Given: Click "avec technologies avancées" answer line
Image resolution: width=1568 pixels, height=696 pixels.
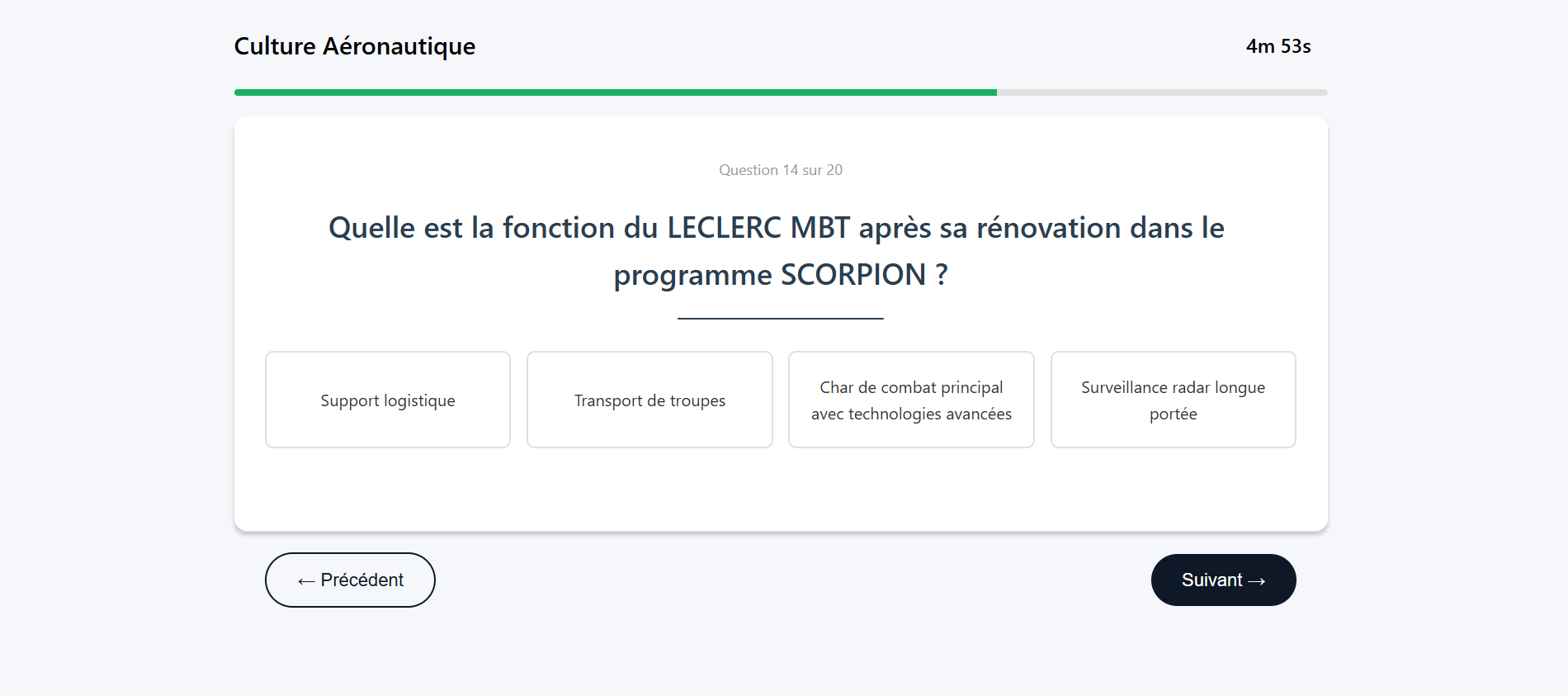Looking at the screenshot, I should [x=911, y=414].
